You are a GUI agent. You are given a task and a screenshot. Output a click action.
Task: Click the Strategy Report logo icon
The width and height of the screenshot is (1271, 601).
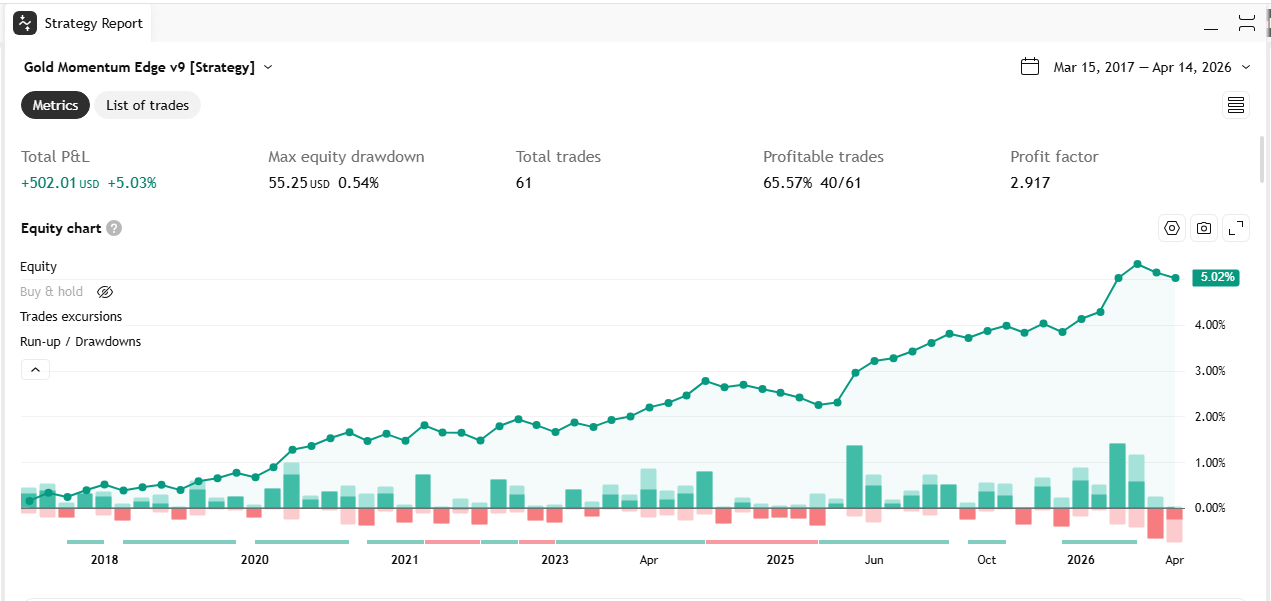25,23
